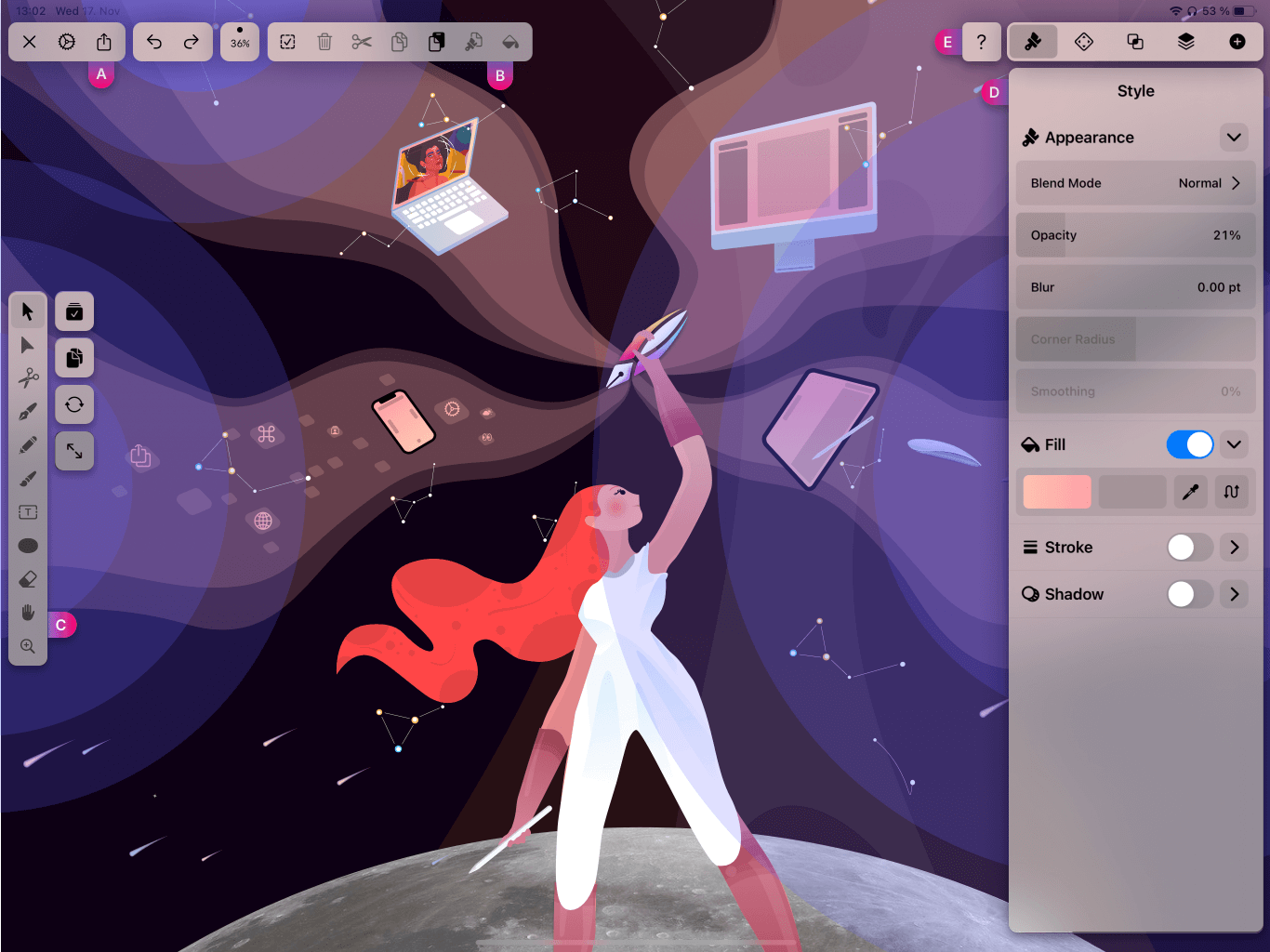Tap the Smoothing 0% slider

coord(1135,391)
